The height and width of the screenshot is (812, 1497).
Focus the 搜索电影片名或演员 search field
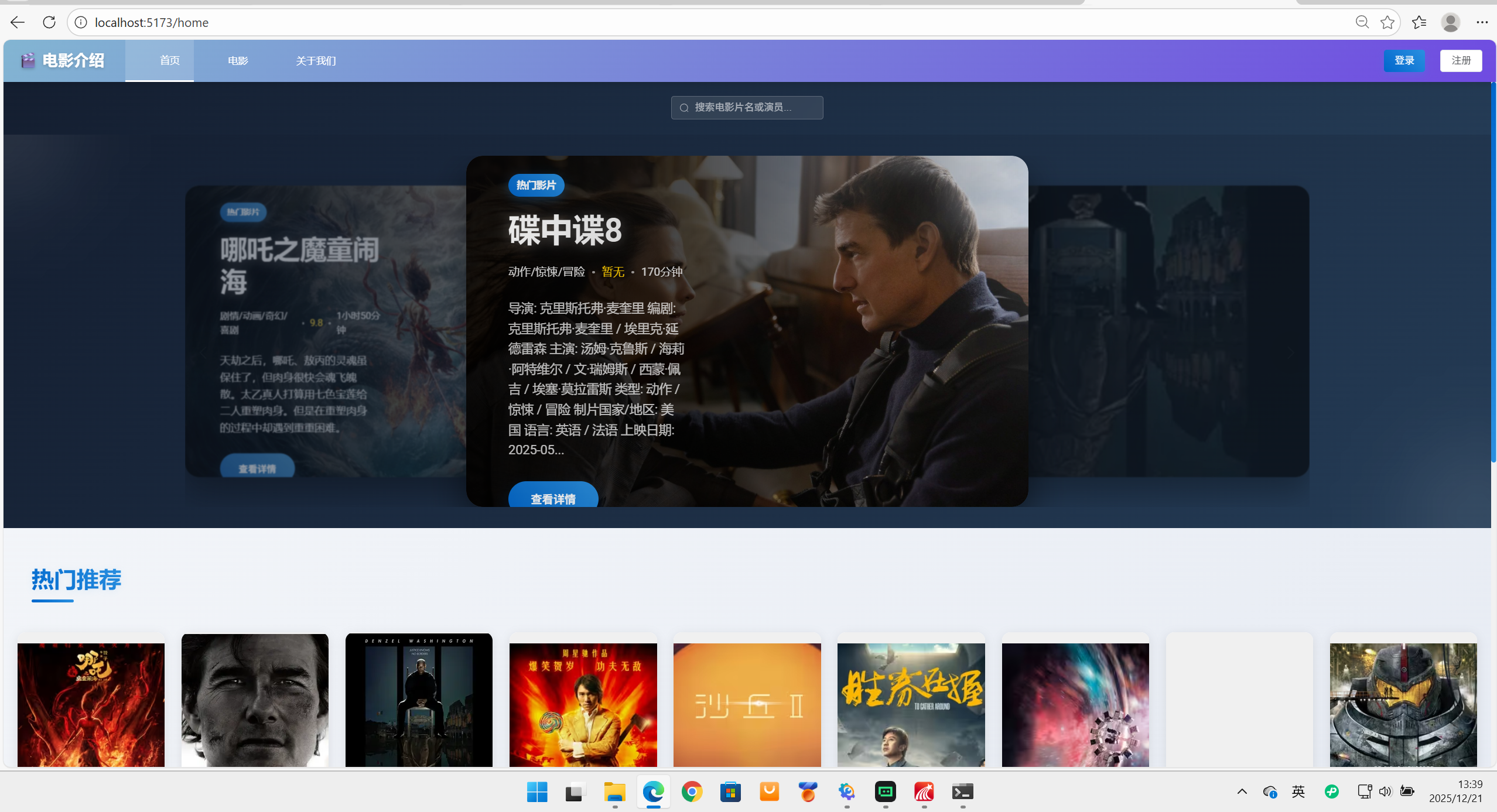747,108
